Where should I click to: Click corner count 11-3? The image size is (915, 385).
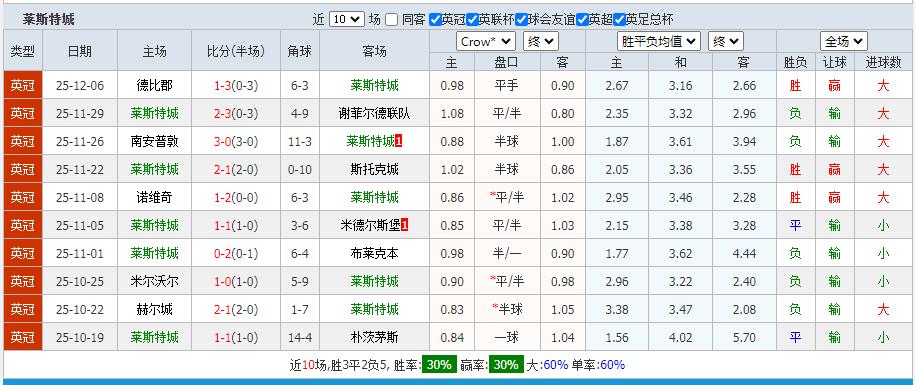pos(299,142)
